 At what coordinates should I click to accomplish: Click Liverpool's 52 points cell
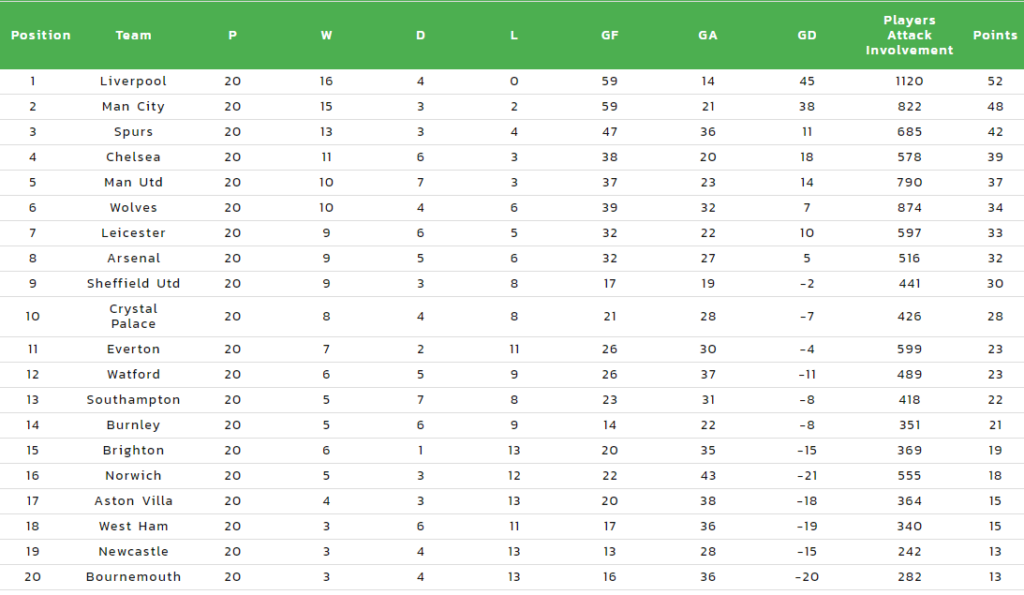995,81
